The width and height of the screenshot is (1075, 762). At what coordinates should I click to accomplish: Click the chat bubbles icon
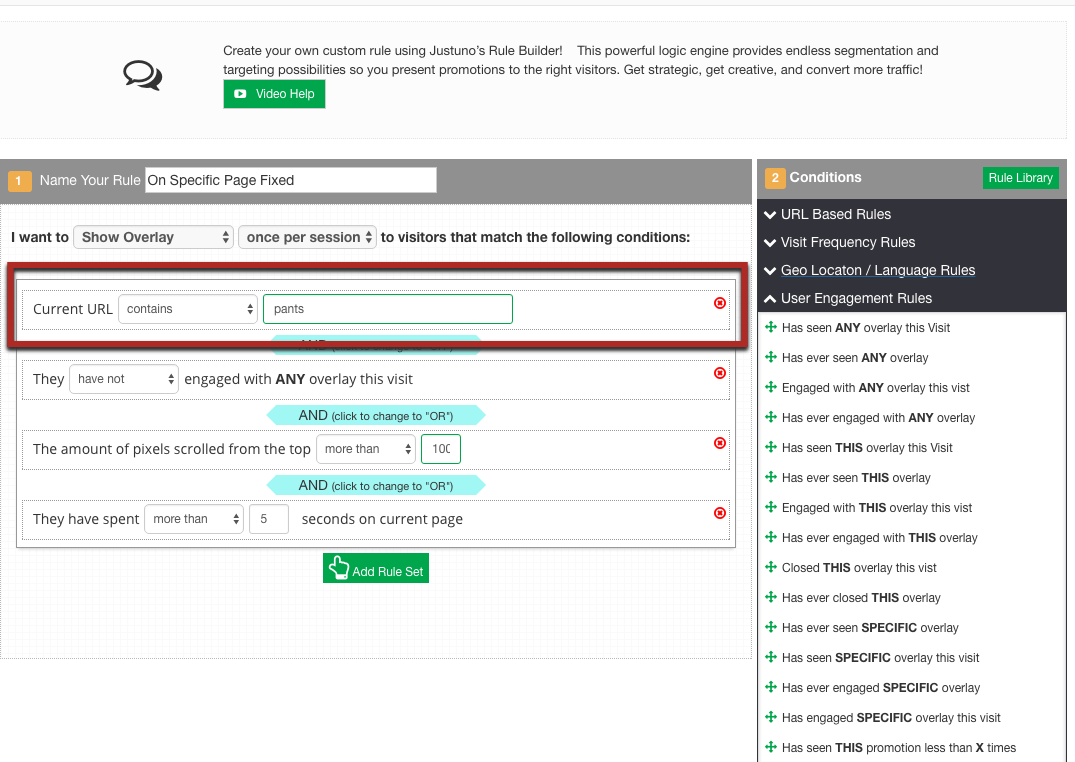(142, 75)
